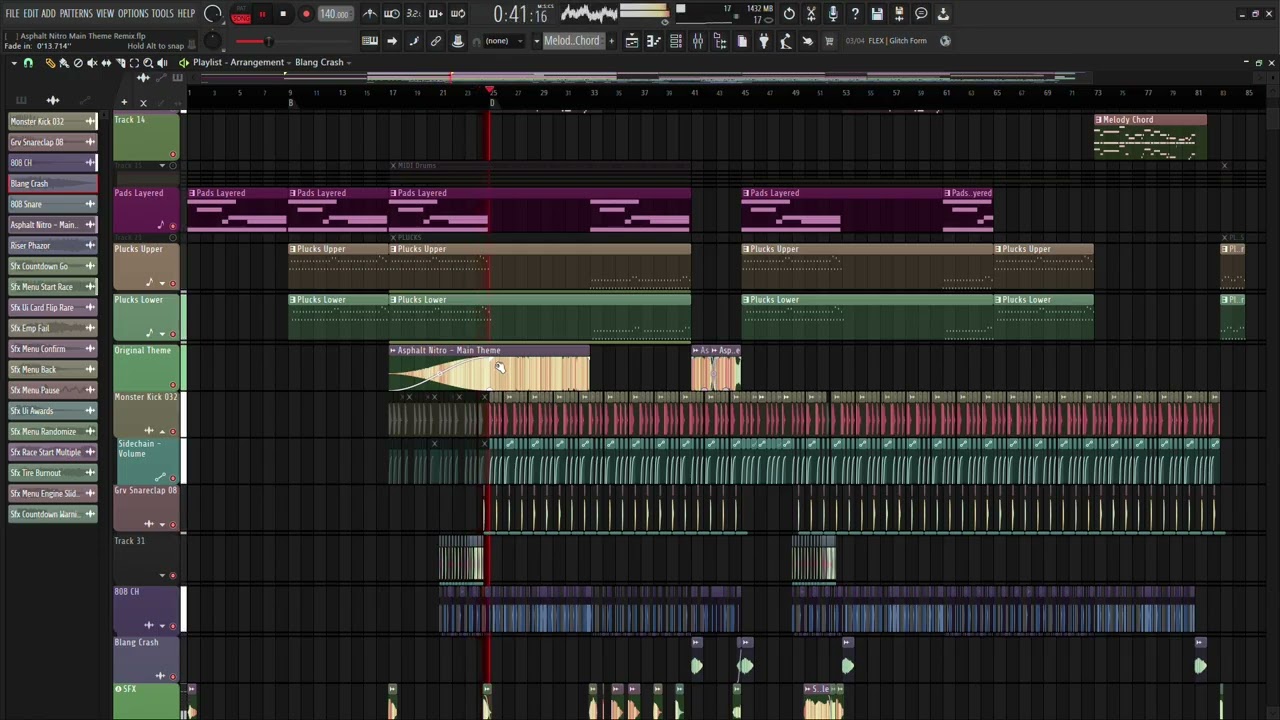Pause playback with the pause button
This screenshot has height=720, width=1280.
[x=262, y=14]
